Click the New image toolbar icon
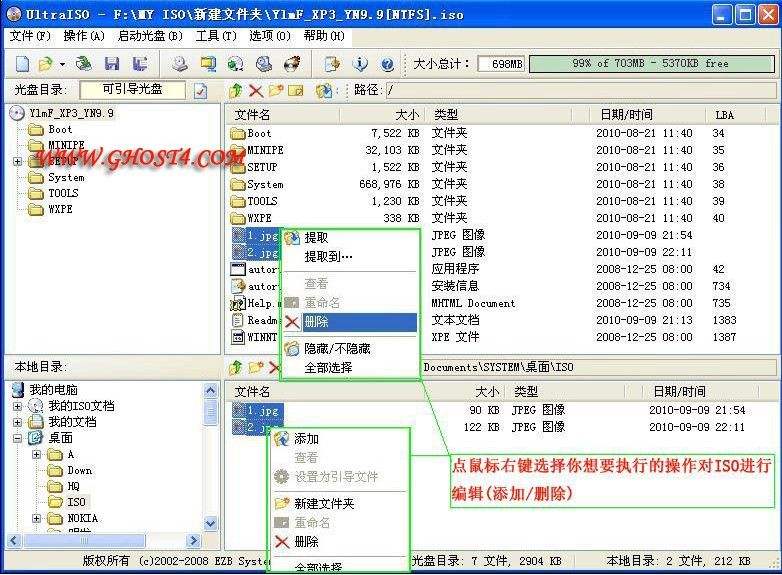The height and width of the screenshot is (575, 782). [22, 64]
